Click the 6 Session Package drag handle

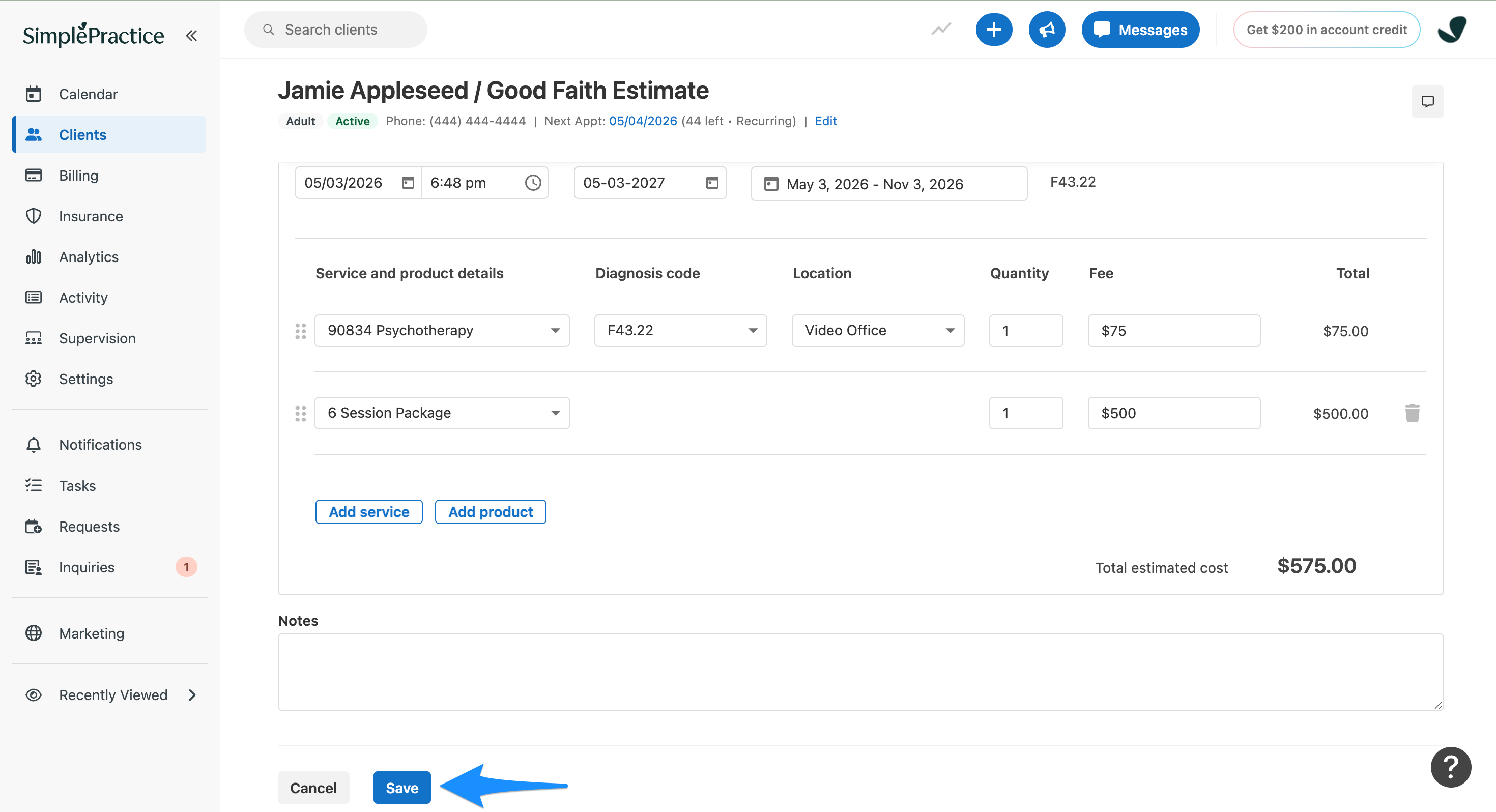pyautogui.click(x=300, y=414)
